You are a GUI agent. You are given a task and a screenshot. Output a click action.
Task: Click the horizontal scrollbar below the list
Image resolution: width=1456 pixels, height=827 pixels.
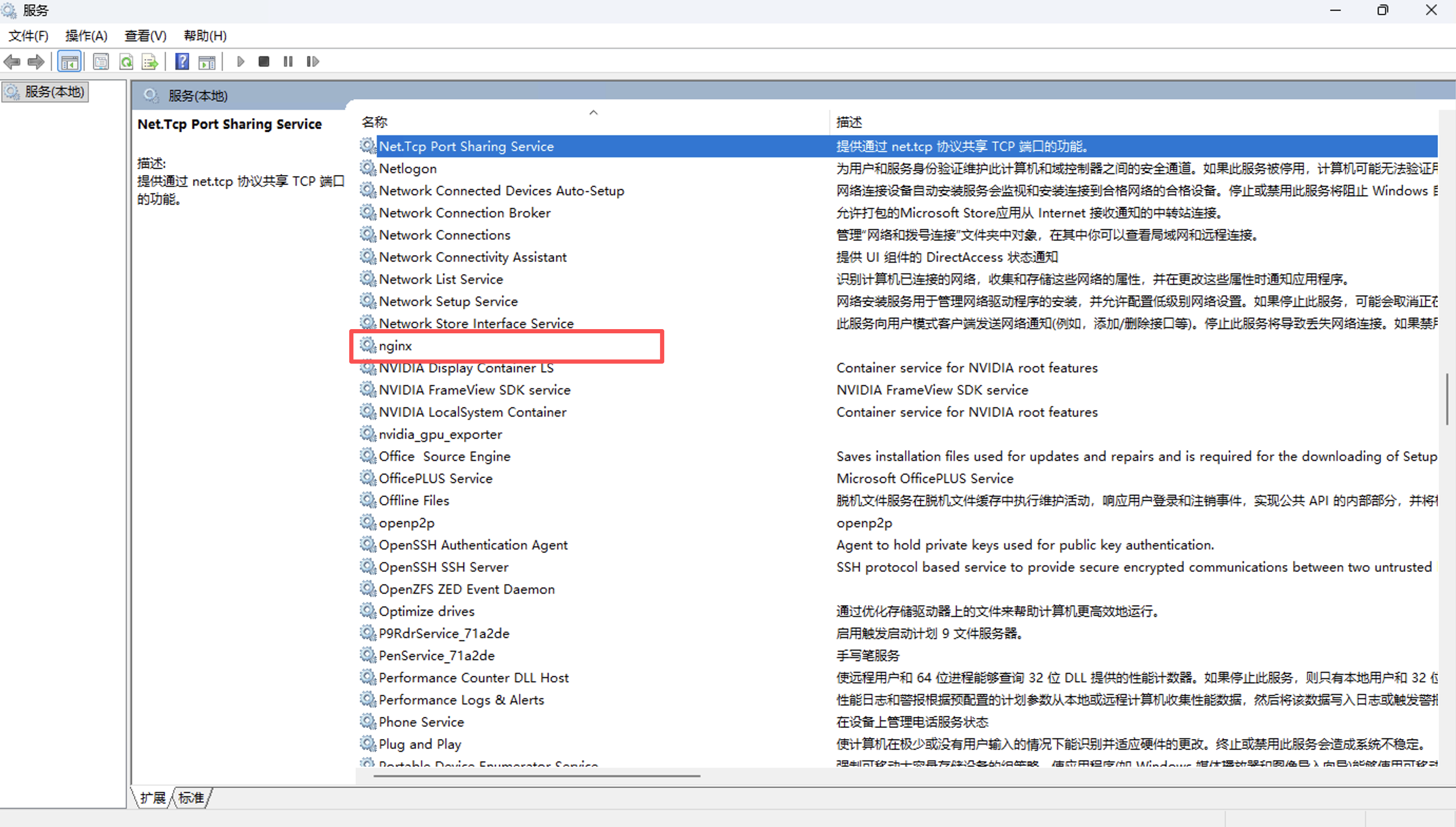(x=537, y=775)
